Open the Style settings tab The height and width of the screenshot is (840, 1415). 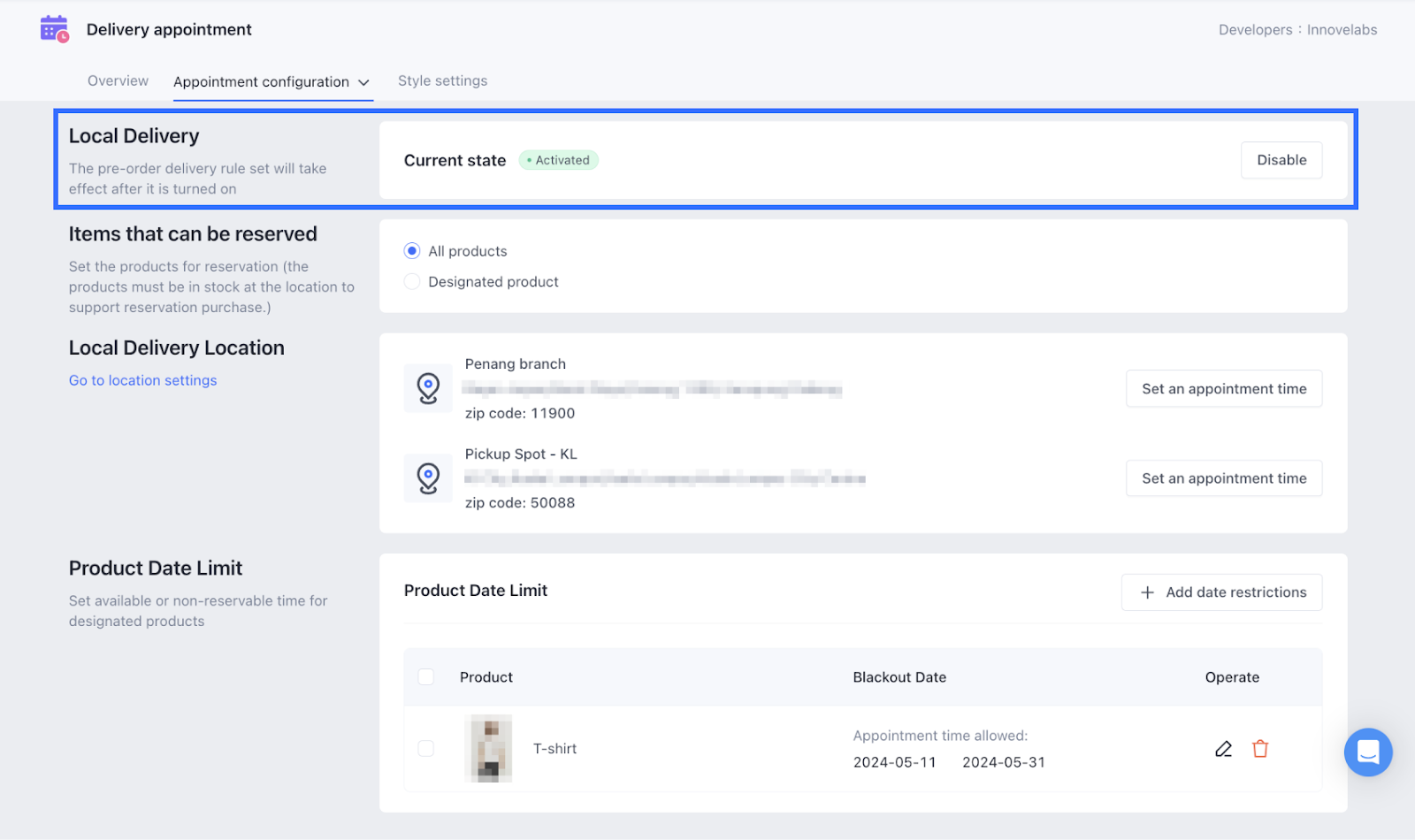click(442, 81)
